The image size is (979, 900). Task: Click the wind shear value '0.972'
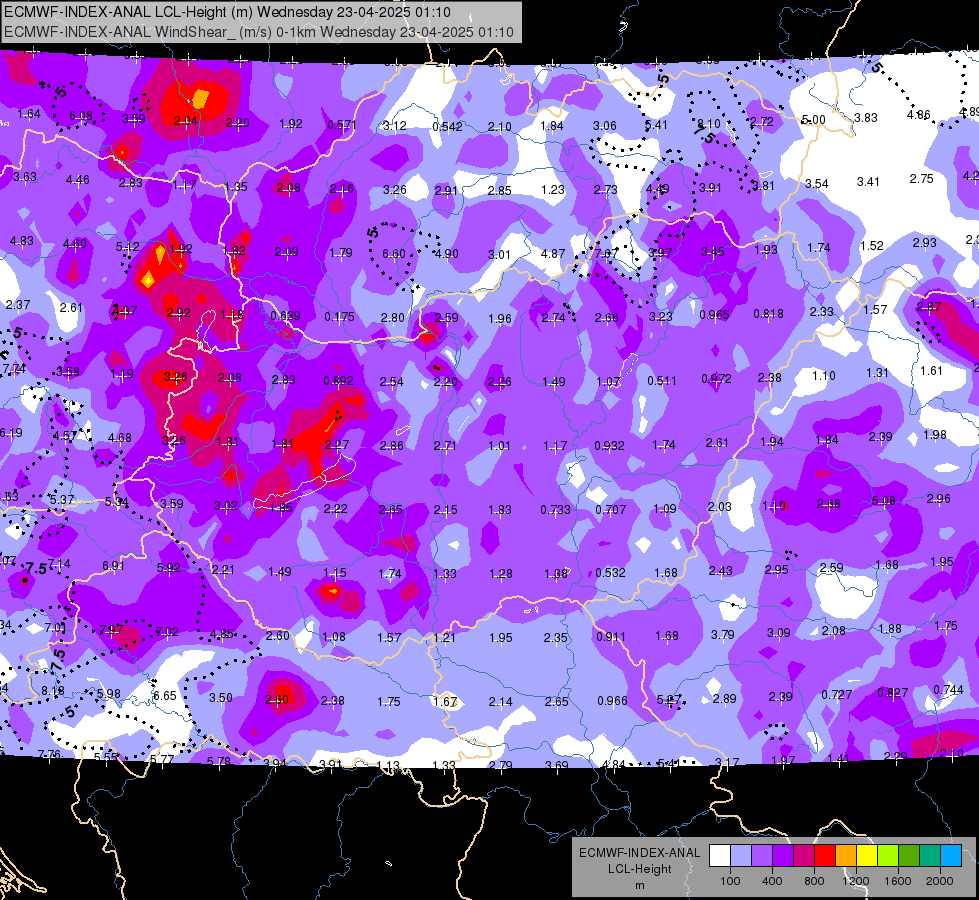pyautogui.click(x=716, y=378)
